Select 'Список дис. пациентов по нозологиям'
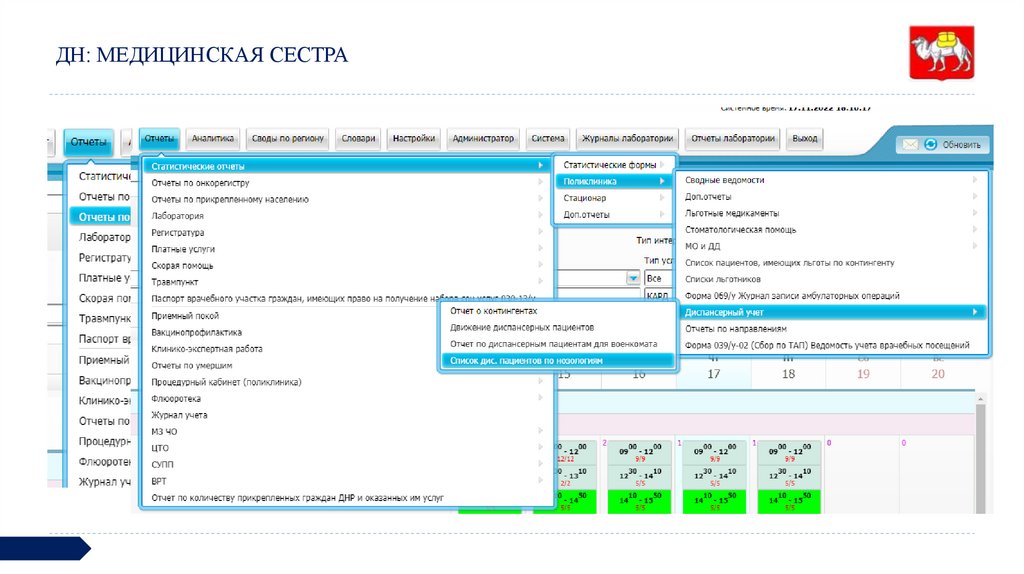 coord(527,360)
